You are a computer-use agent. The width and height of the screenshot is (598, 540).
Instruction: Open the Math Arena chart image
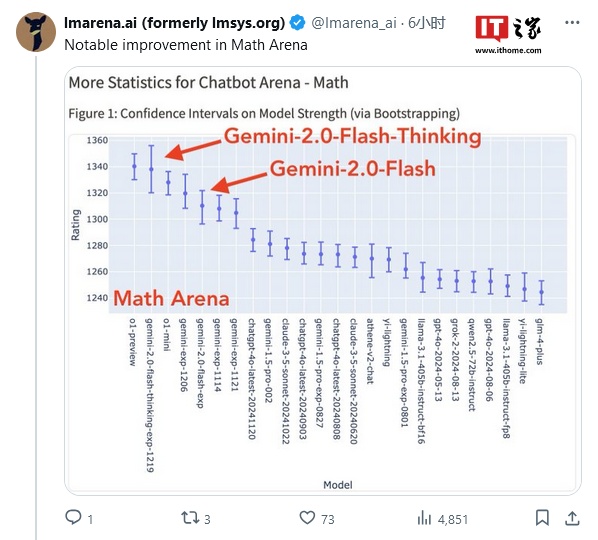pos(323,280)
